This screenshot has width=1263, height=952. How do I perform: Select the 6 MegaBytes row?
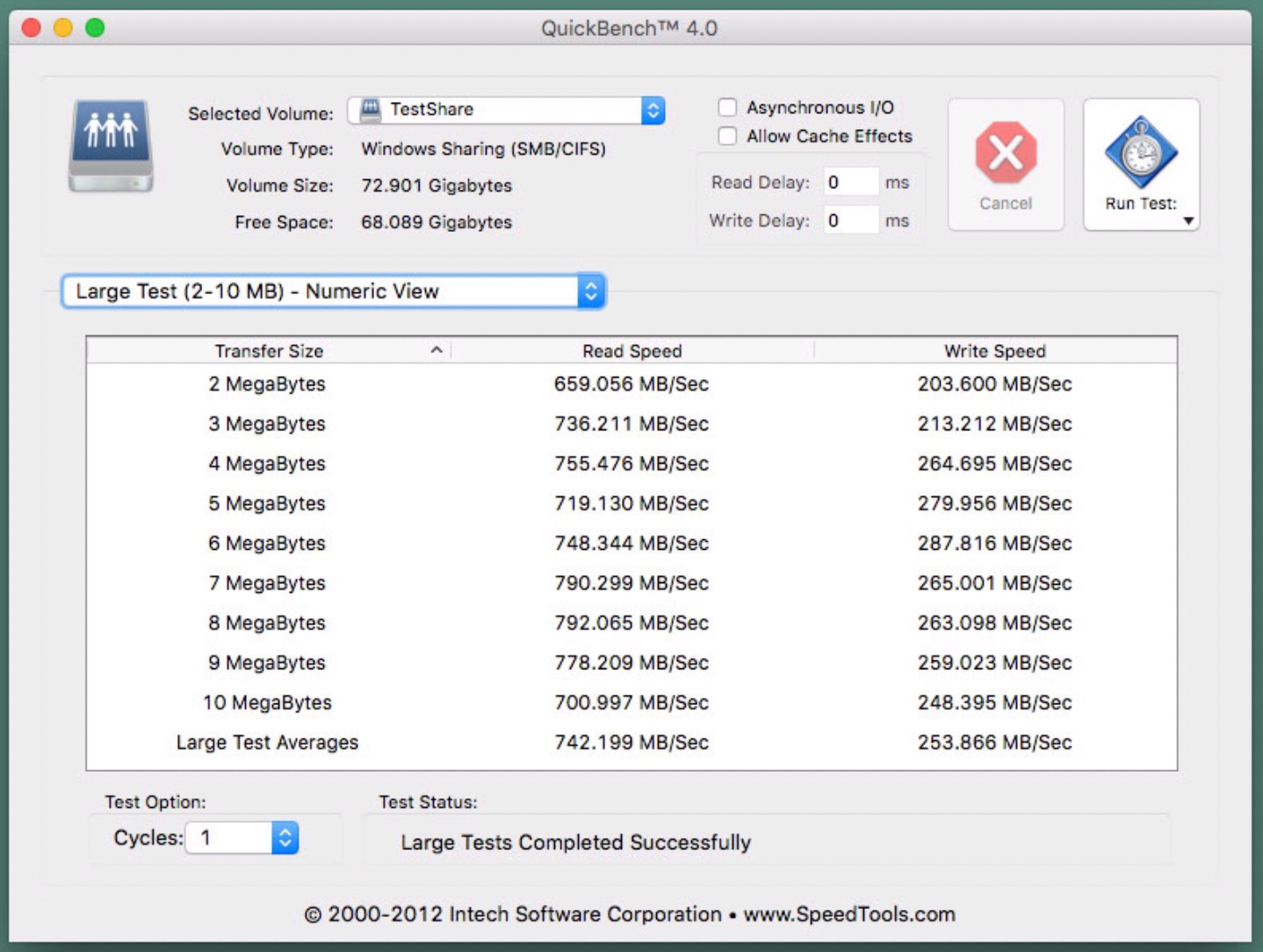(631, 543)
